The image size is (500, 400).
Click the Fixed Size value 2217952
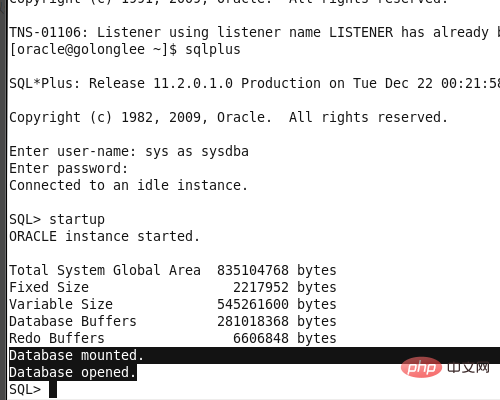click(261, 287)
